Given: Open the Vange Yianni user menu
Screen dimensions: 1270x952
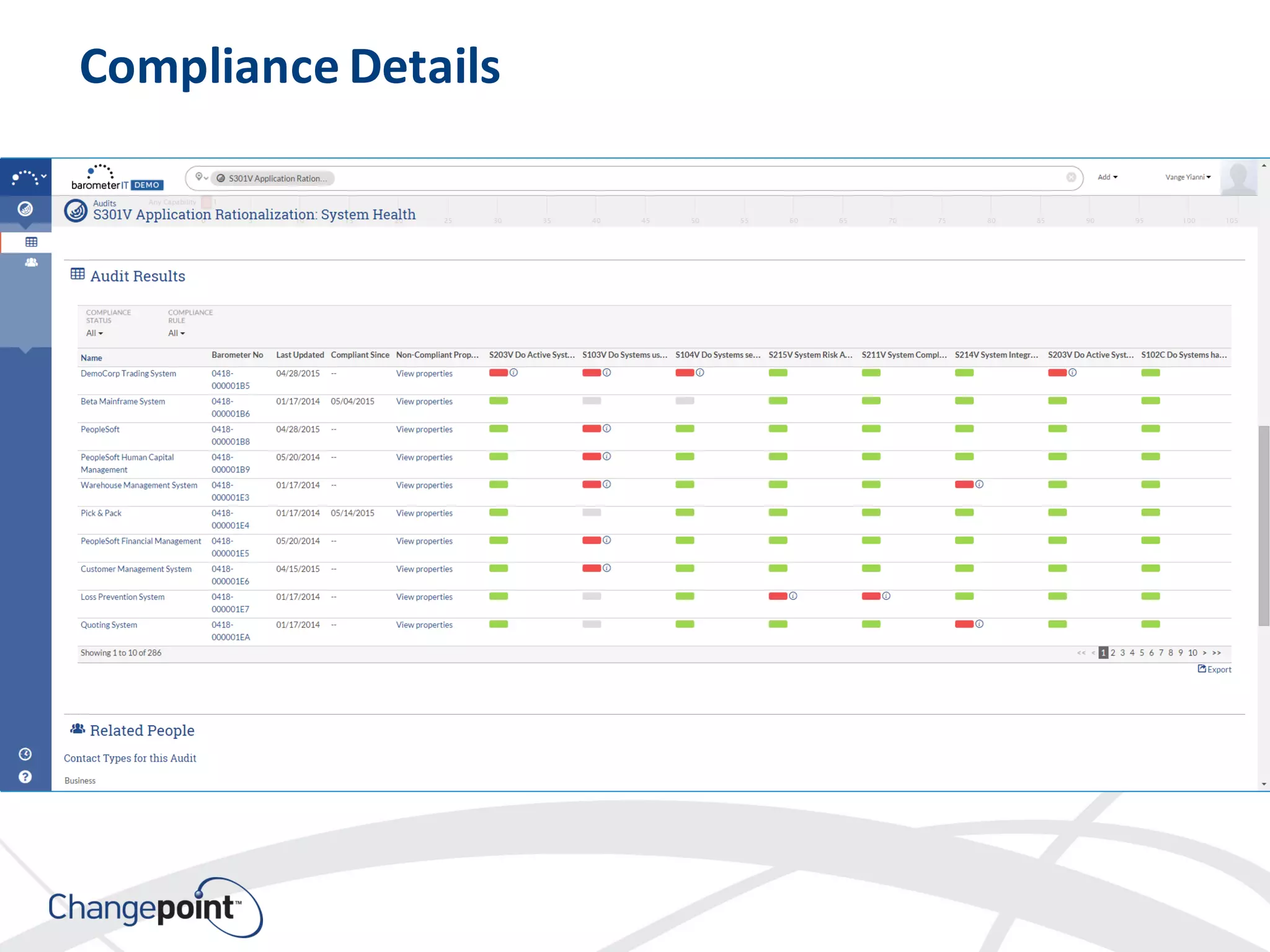Looking at the screenshot, I should pyautogui.click(x=1188, y=177).
